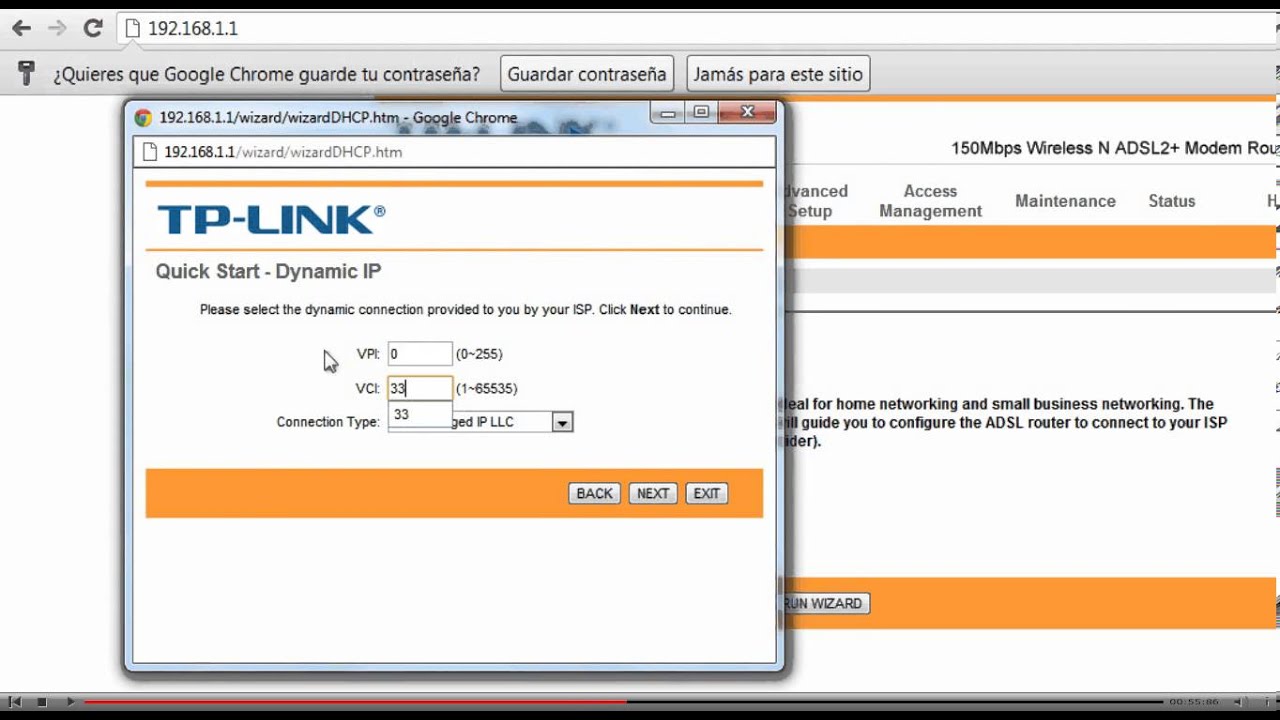Click the video play control
This screenshot has width=1280, height=720.
coord(70,703)
